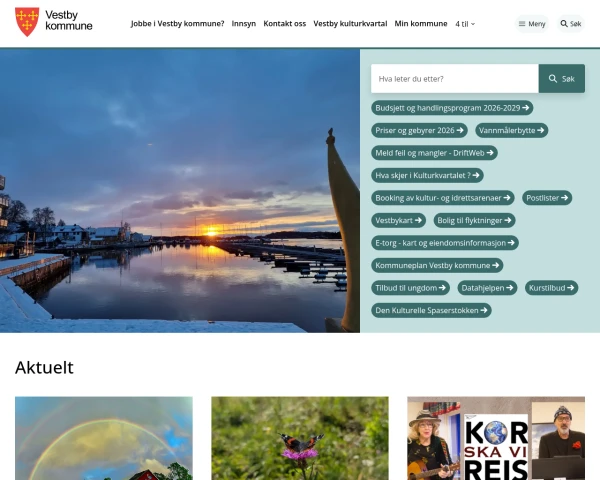This screenshot has height=480, width=600.
Task: Open the Kurstilbud shortcut link
Action: 551,288
